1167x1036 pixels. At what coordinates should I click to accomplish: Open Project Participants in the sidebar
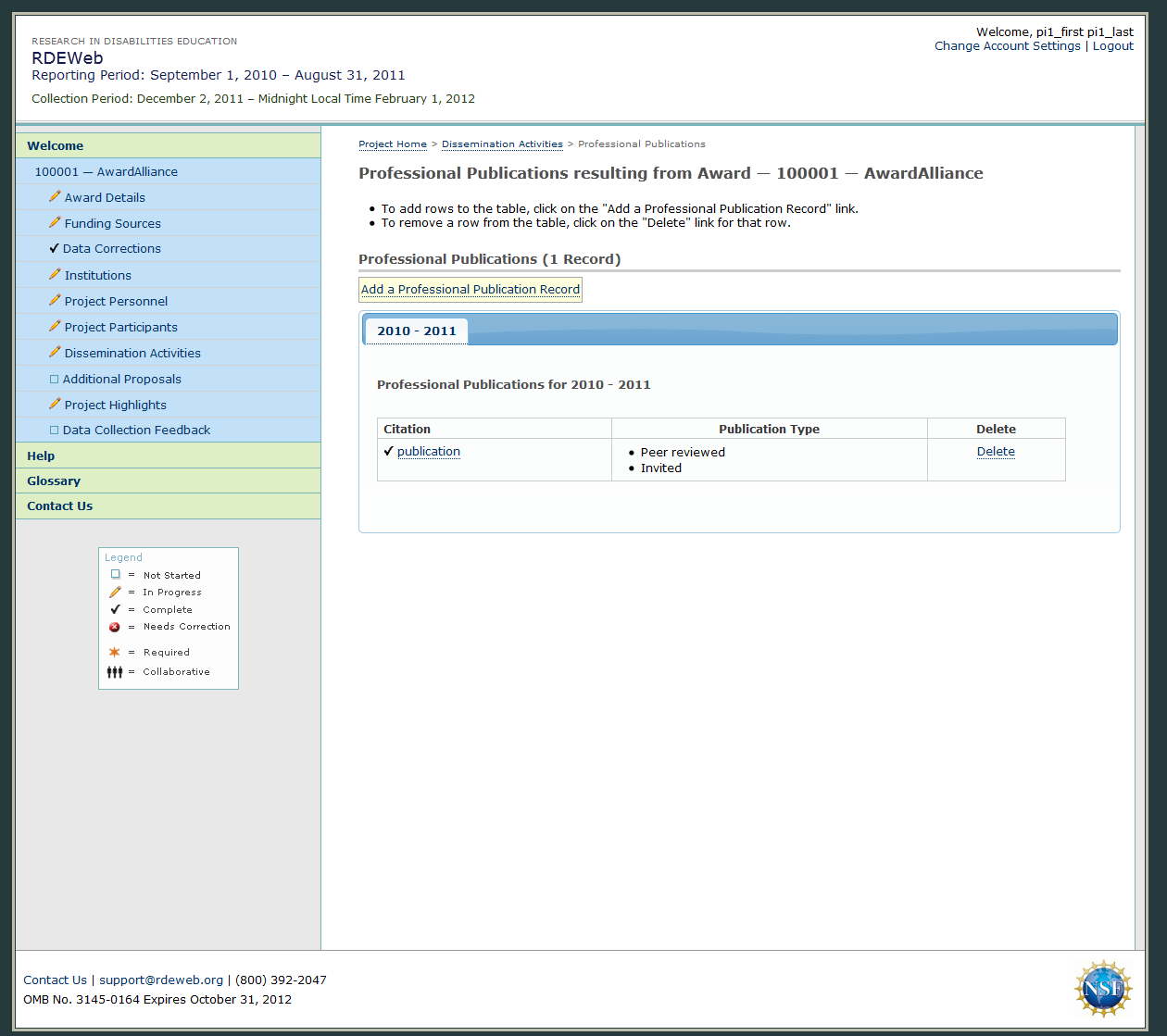[x=120, y=327]
